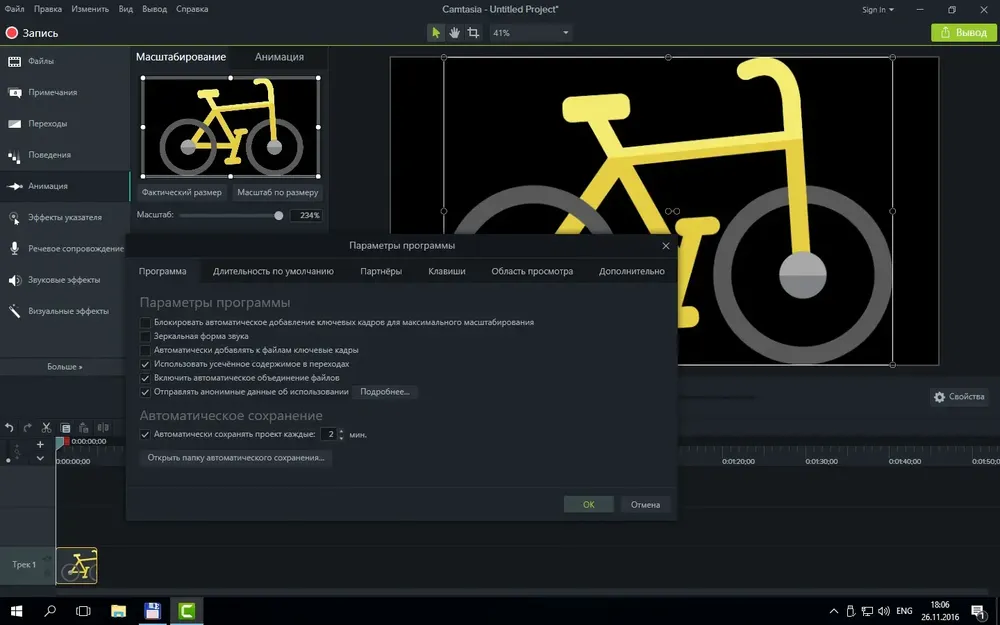Click the Undo arrow above timeline

pos(9,427)
